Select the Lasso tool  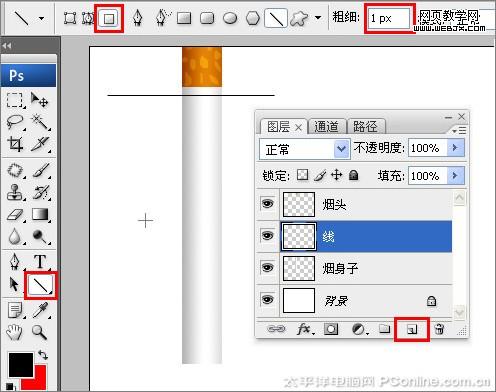coord(15,122)
